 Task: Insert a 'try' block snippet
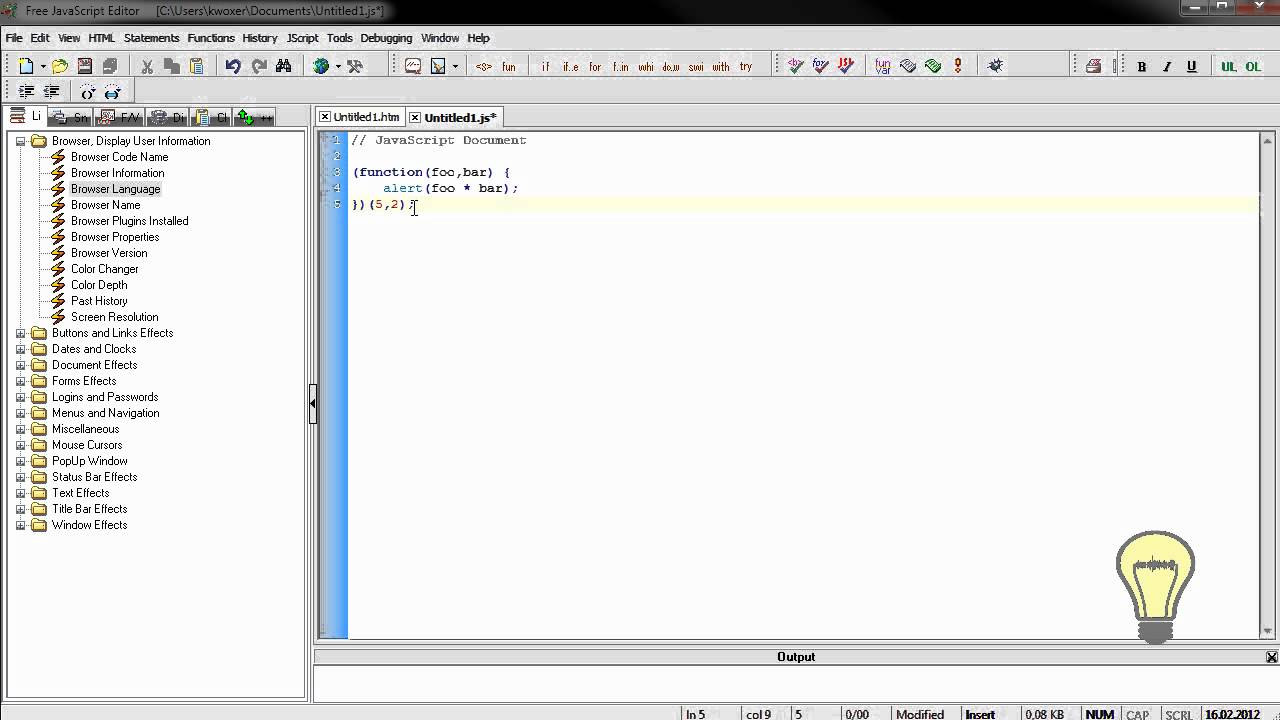click(x=746, y=67)
